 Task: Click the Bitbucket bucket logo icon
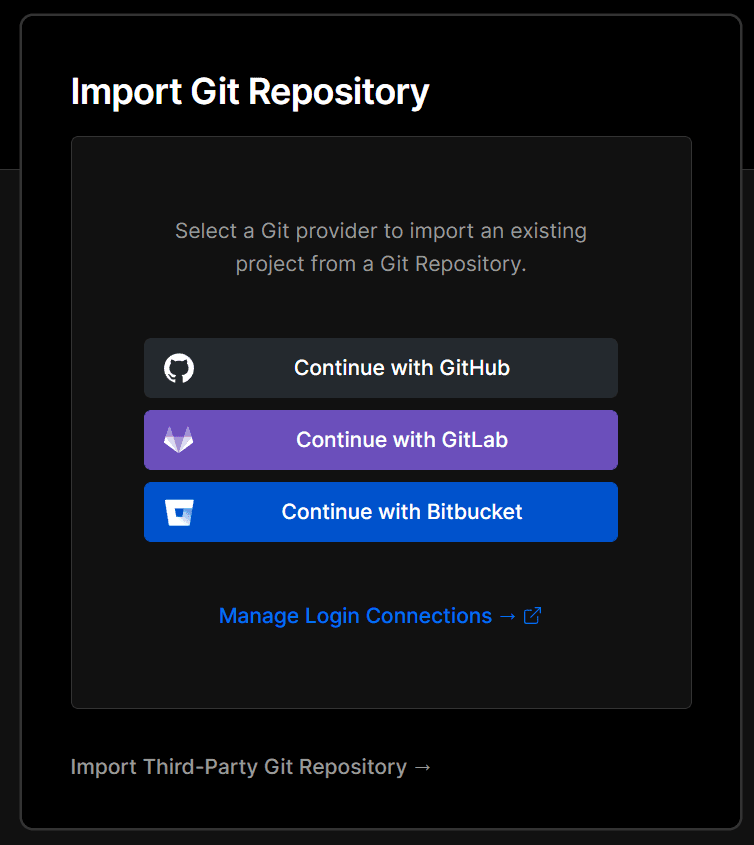click(179, 512)
